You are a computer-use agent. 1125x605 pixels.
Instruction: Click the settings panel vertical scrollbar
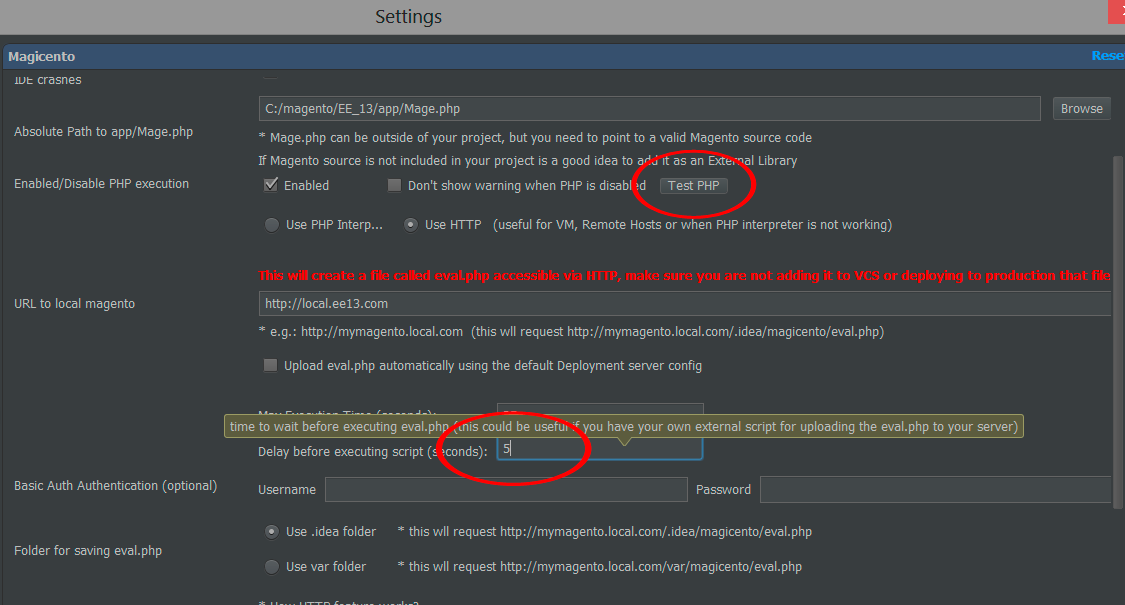click(1118, 332)
